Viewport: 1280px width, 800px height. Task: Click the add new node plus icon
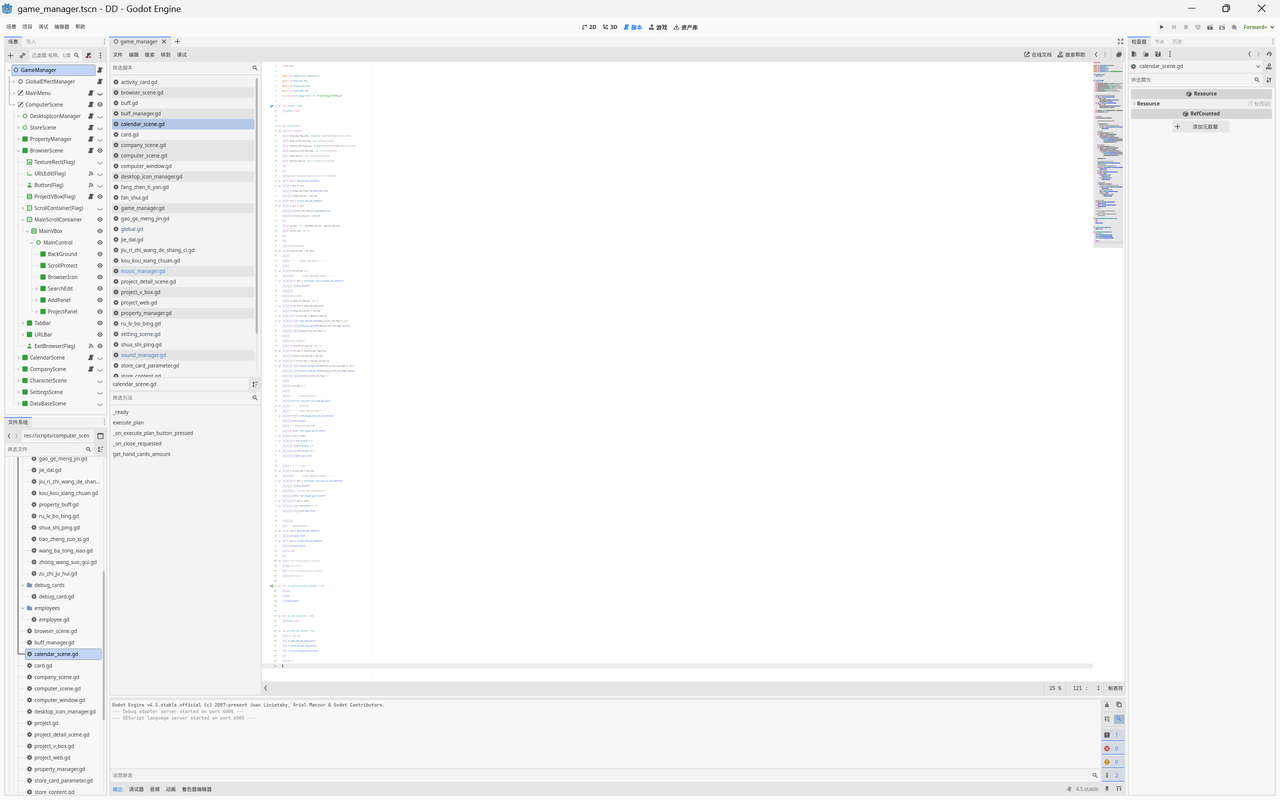pos(11,56)
